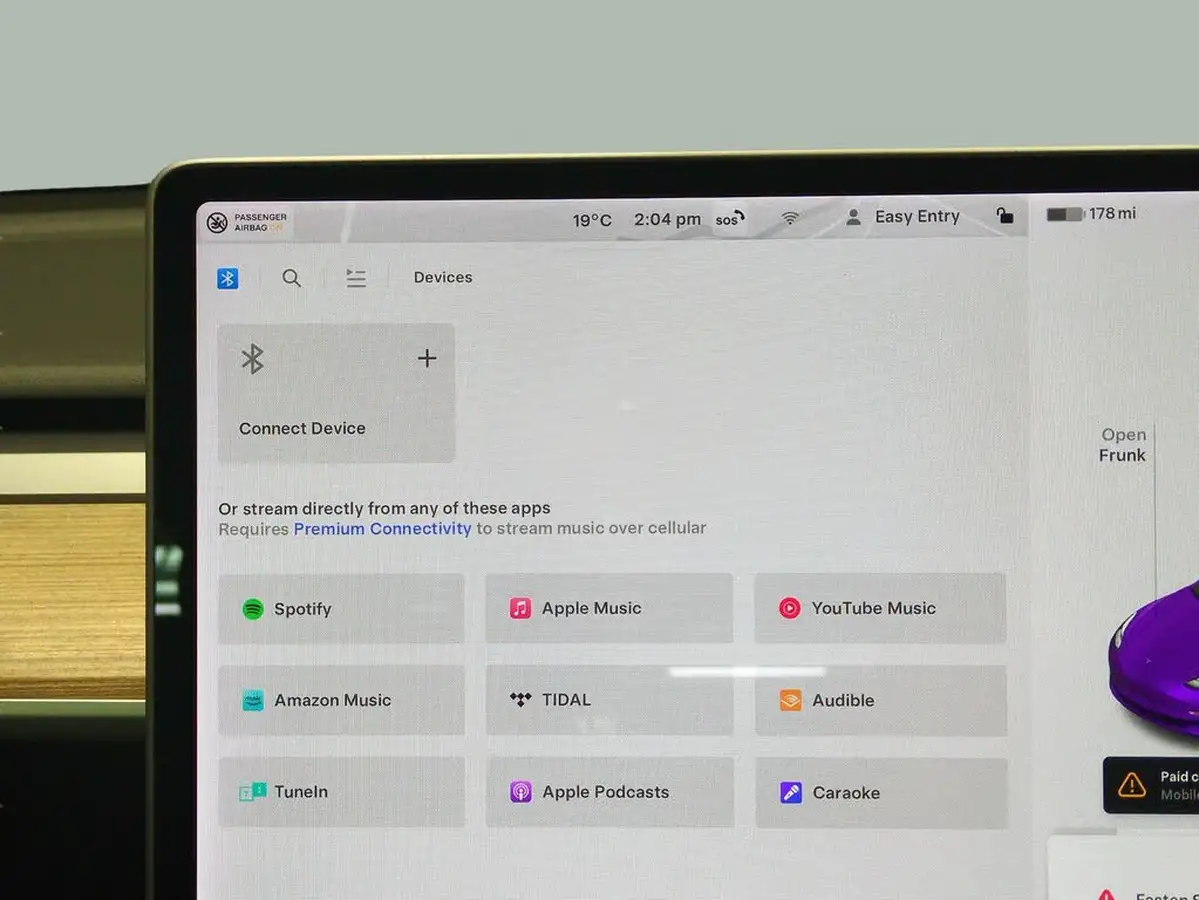Launch Apple Music app
1199x900 pixels.
point(609,608)
